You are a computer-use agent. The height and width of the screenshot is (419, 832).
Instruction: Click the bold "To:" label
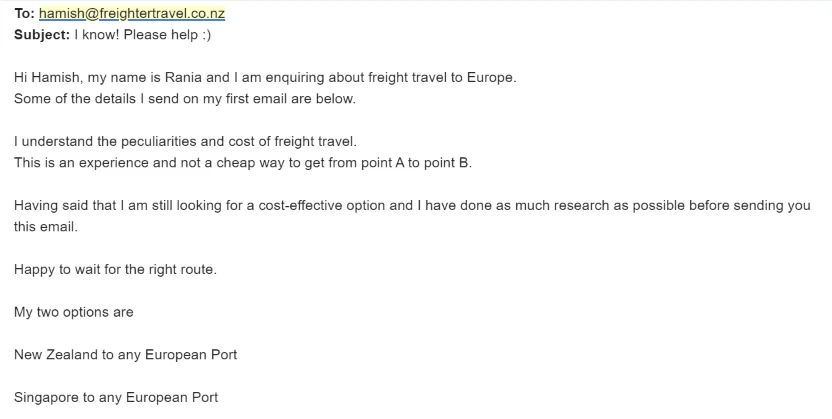[24, 14]
